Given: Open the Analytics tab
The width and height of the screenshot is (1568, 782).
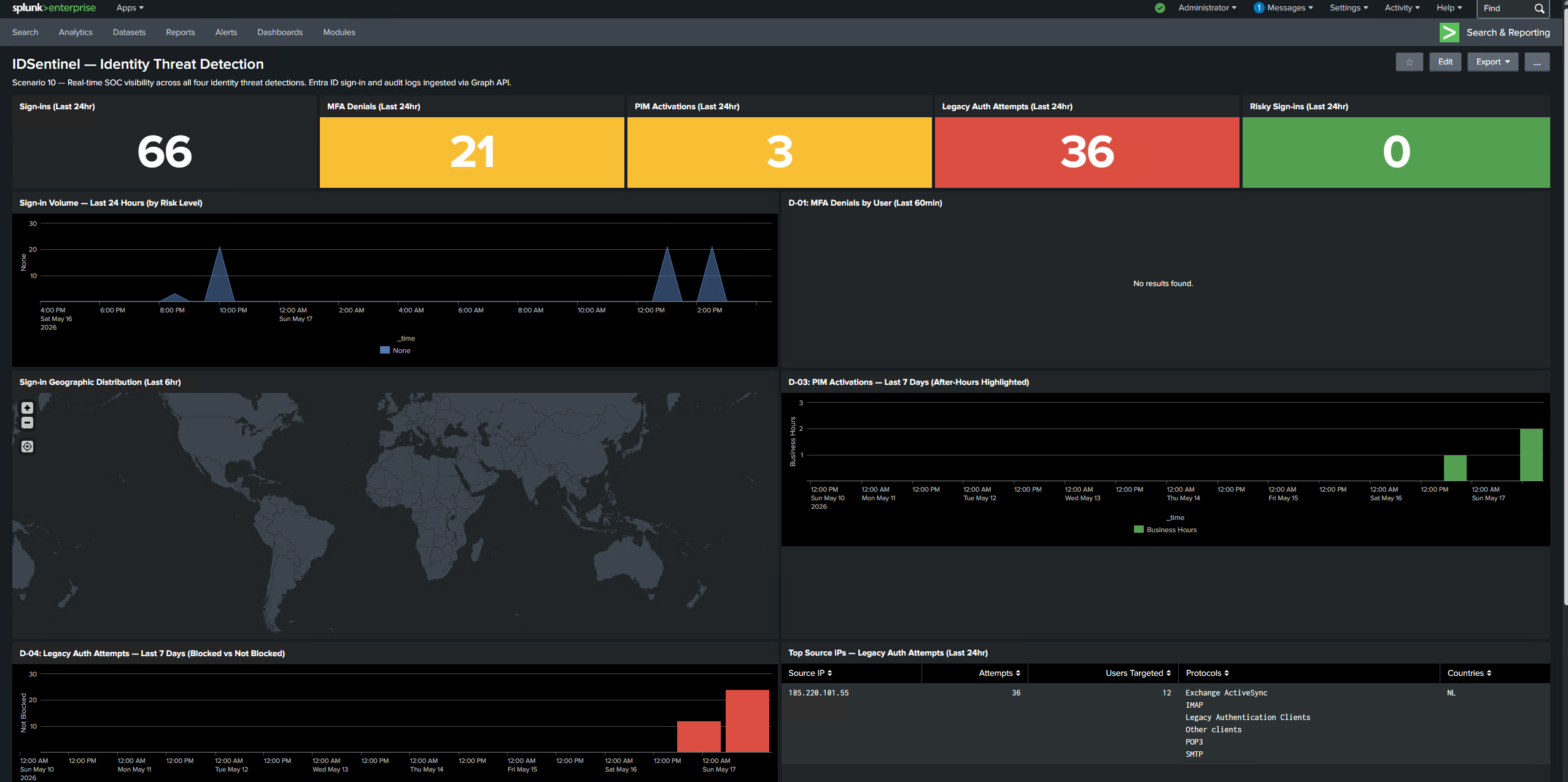Looking at the screenshot, I should (x=76, y=33).
